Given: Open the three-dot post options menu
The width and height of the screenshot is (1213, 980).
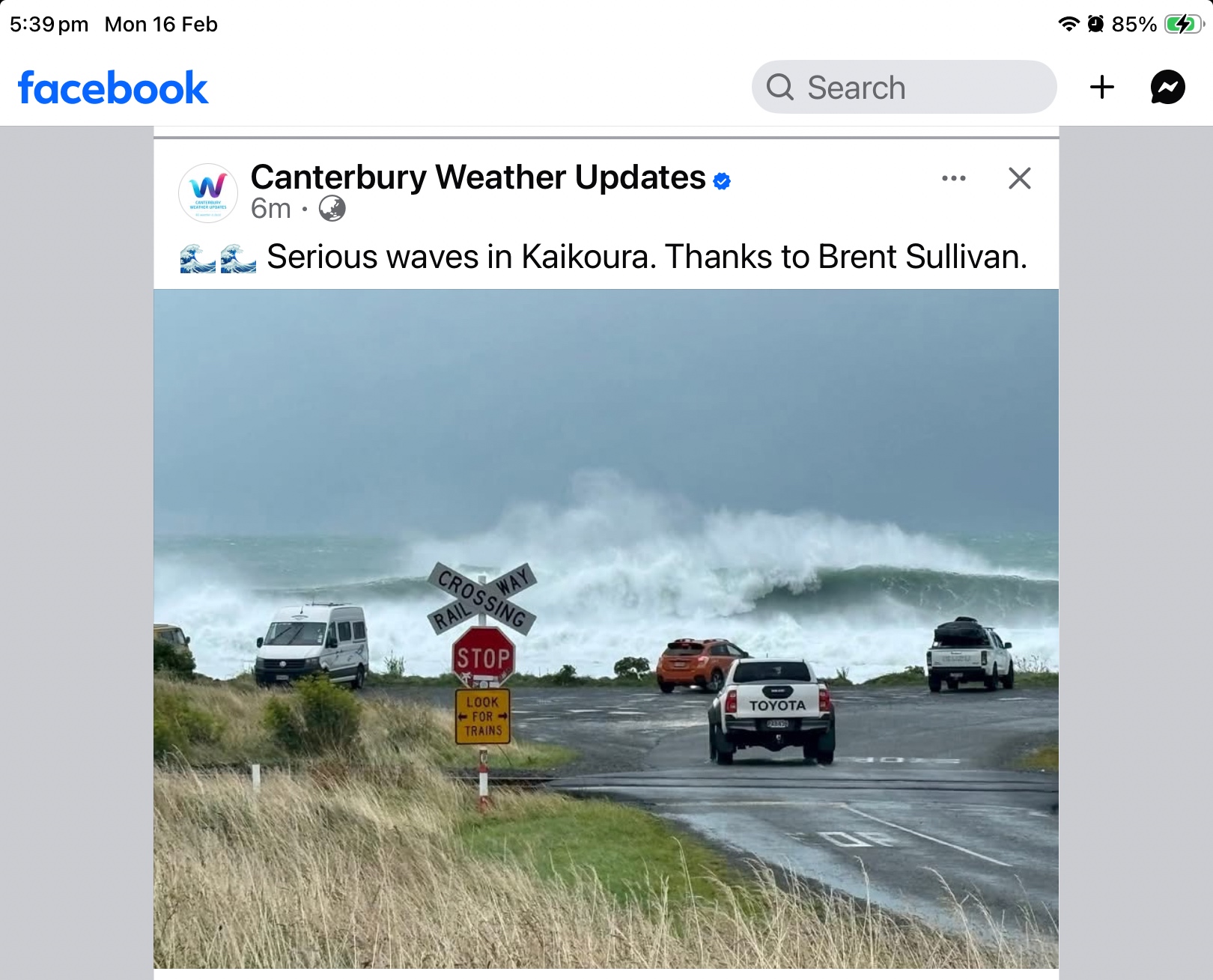Looking at the screenshot, I should 953,178.
